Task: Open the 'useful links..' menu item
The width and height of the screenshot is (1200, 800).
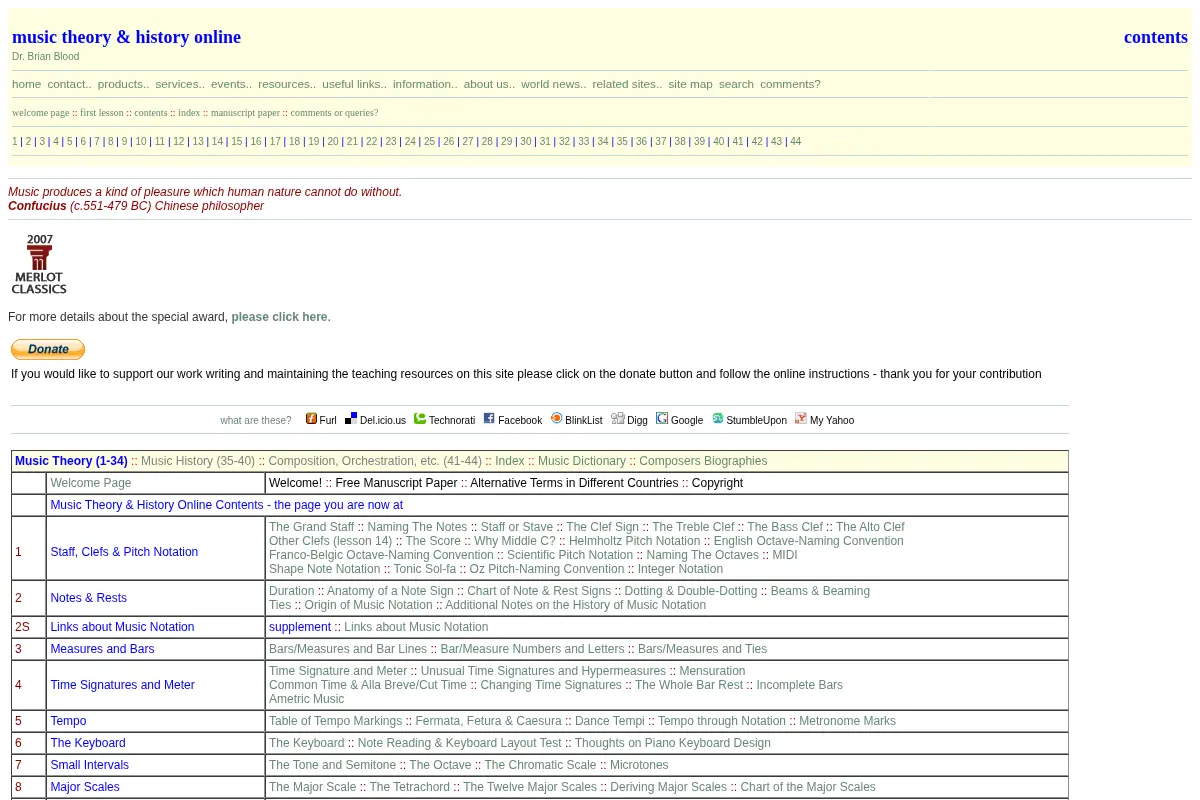Action: click(x=354, y=84)
